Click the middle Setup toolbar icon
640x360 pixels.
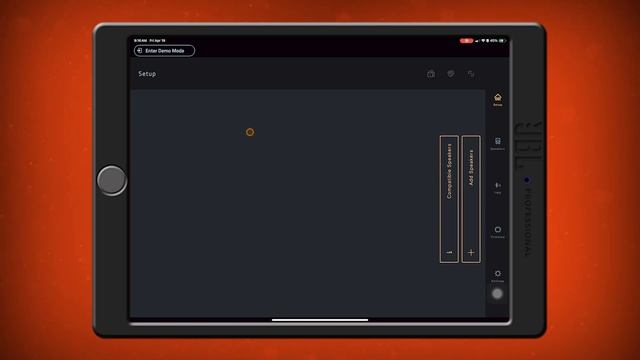[451, 74]
